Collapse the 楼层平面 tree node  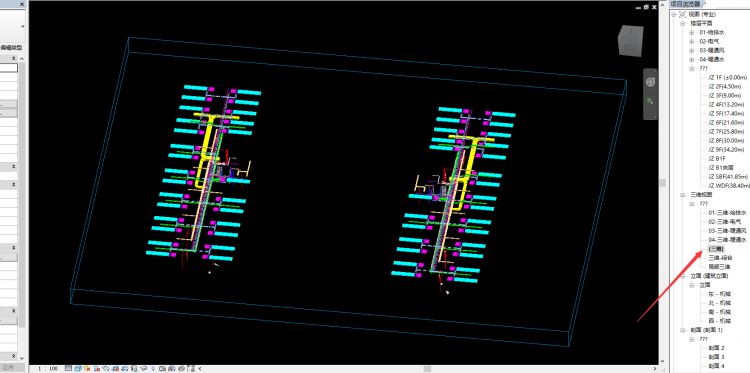[x=683, y=23]
